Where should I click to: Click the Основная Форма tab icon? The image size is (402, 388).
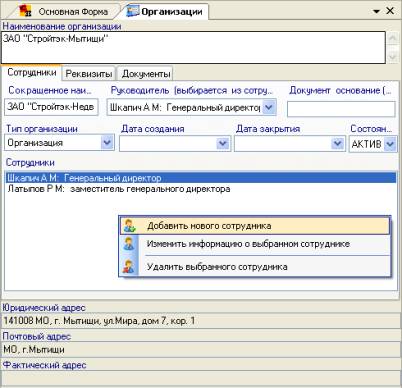pos(25,11)
